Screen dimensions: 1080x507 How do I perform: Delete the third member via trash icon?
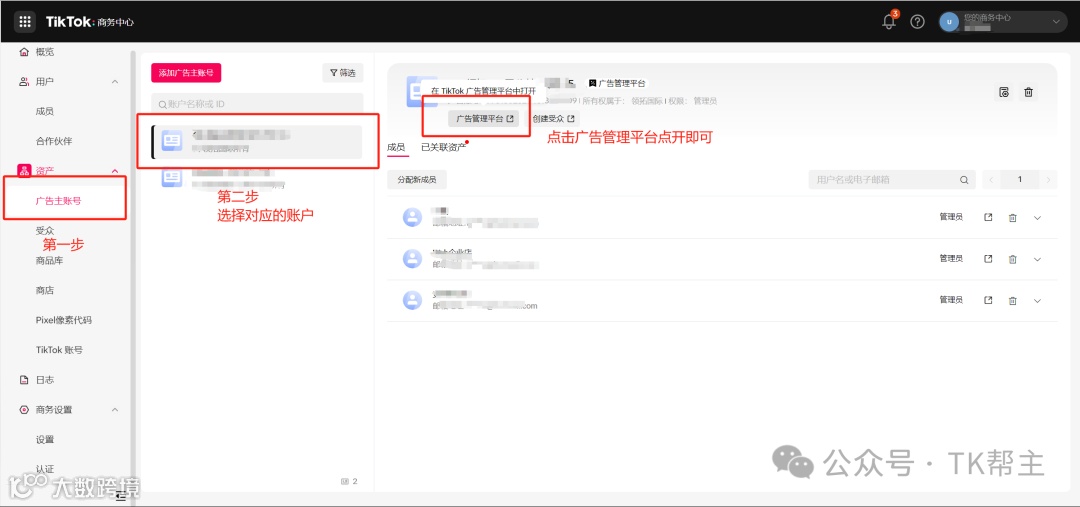coord(1012,300)
